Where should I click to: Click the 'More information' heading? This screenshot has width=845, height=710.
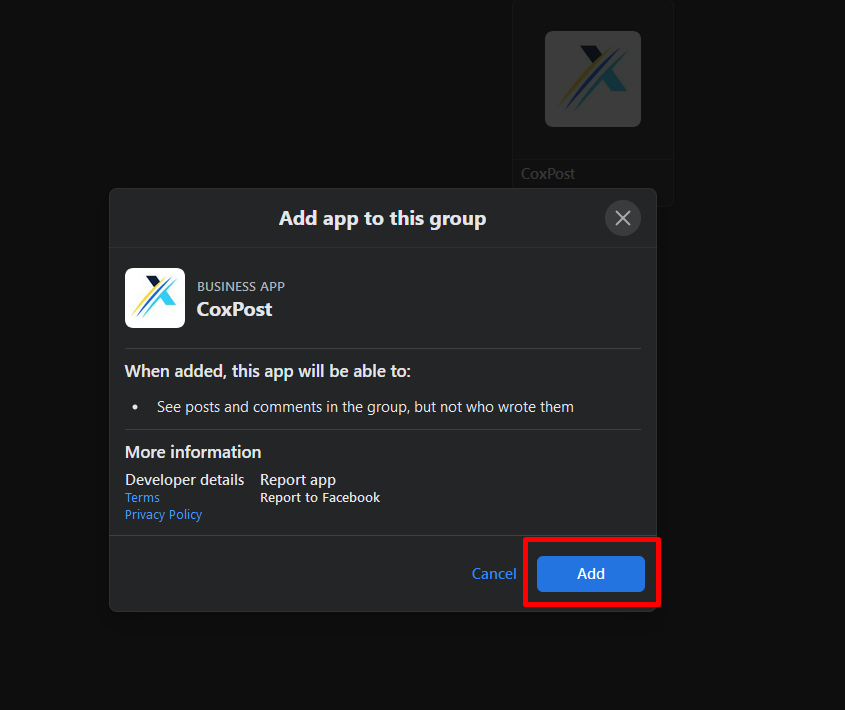point(193,452)
